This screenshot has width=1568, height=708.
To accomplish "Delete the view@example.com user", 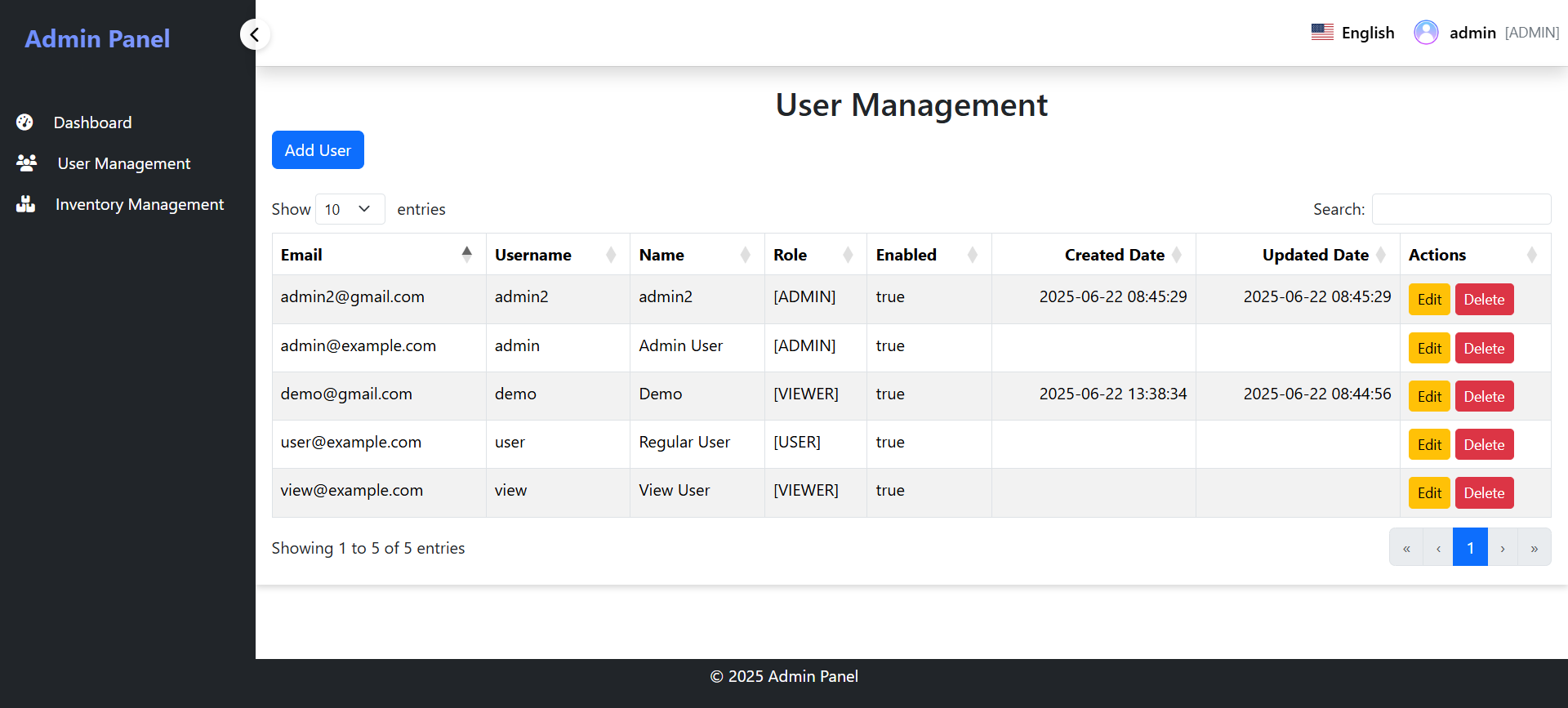I will tap(1484, 493).
